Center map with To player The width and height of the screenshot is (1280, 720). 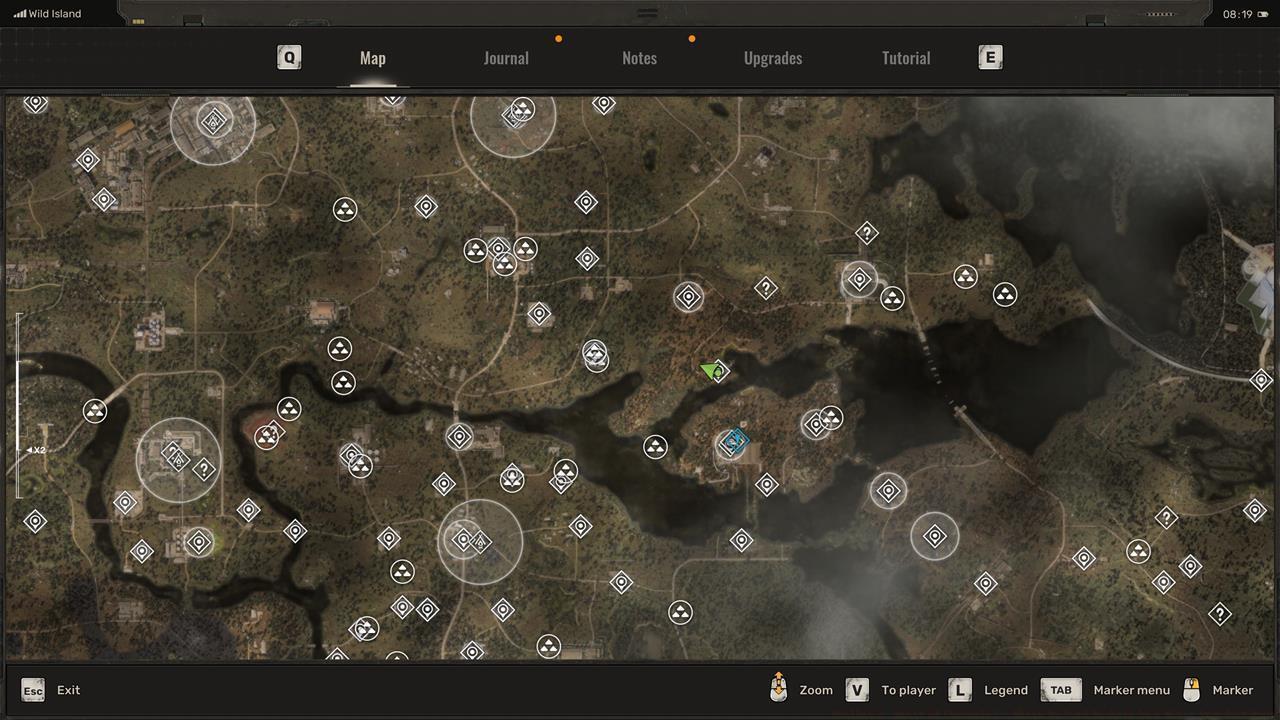click(x=908, y=690)
